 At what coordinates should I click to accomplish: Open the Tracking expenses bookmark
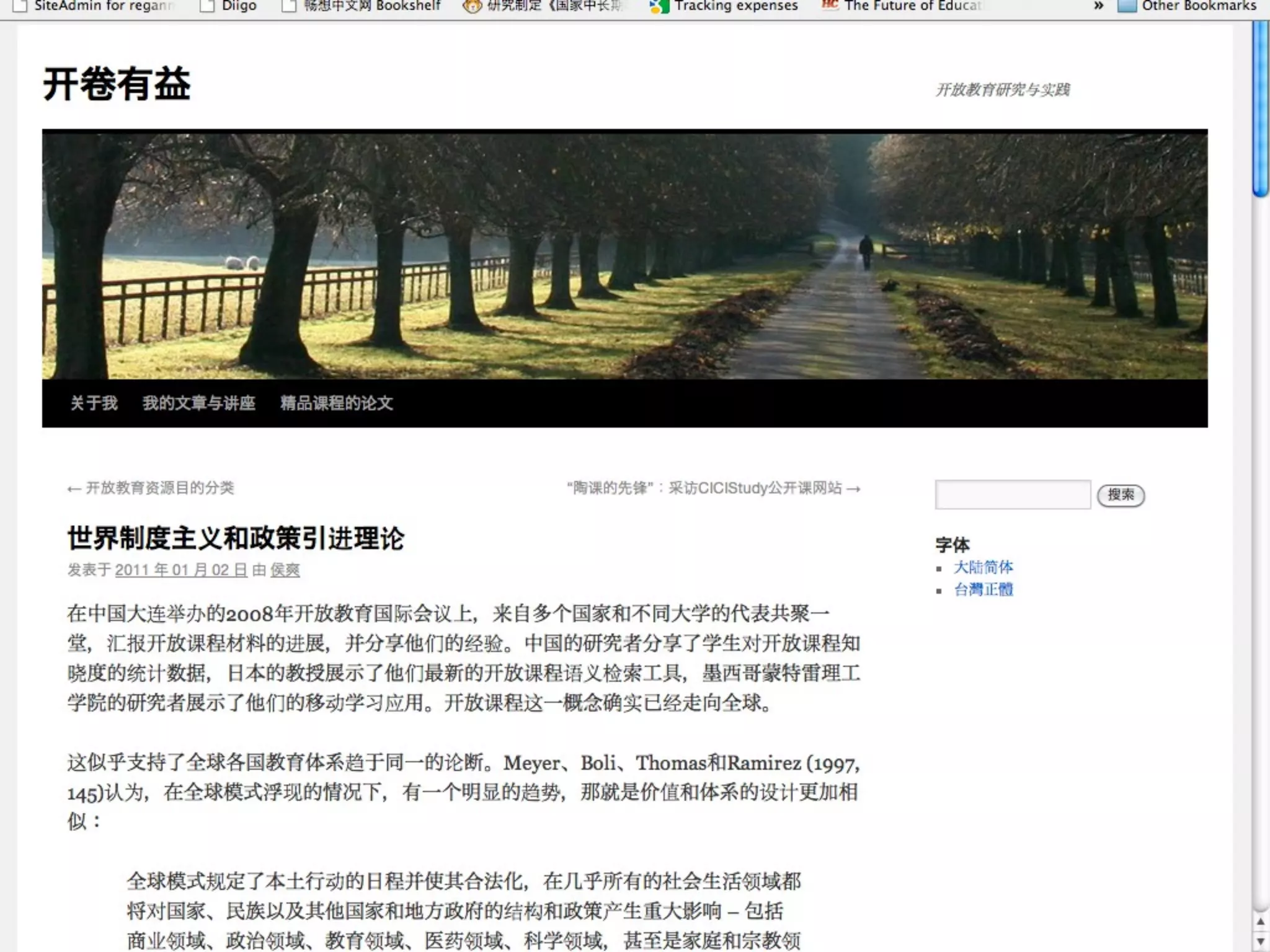pyautogui.click(x=735, y=6)
